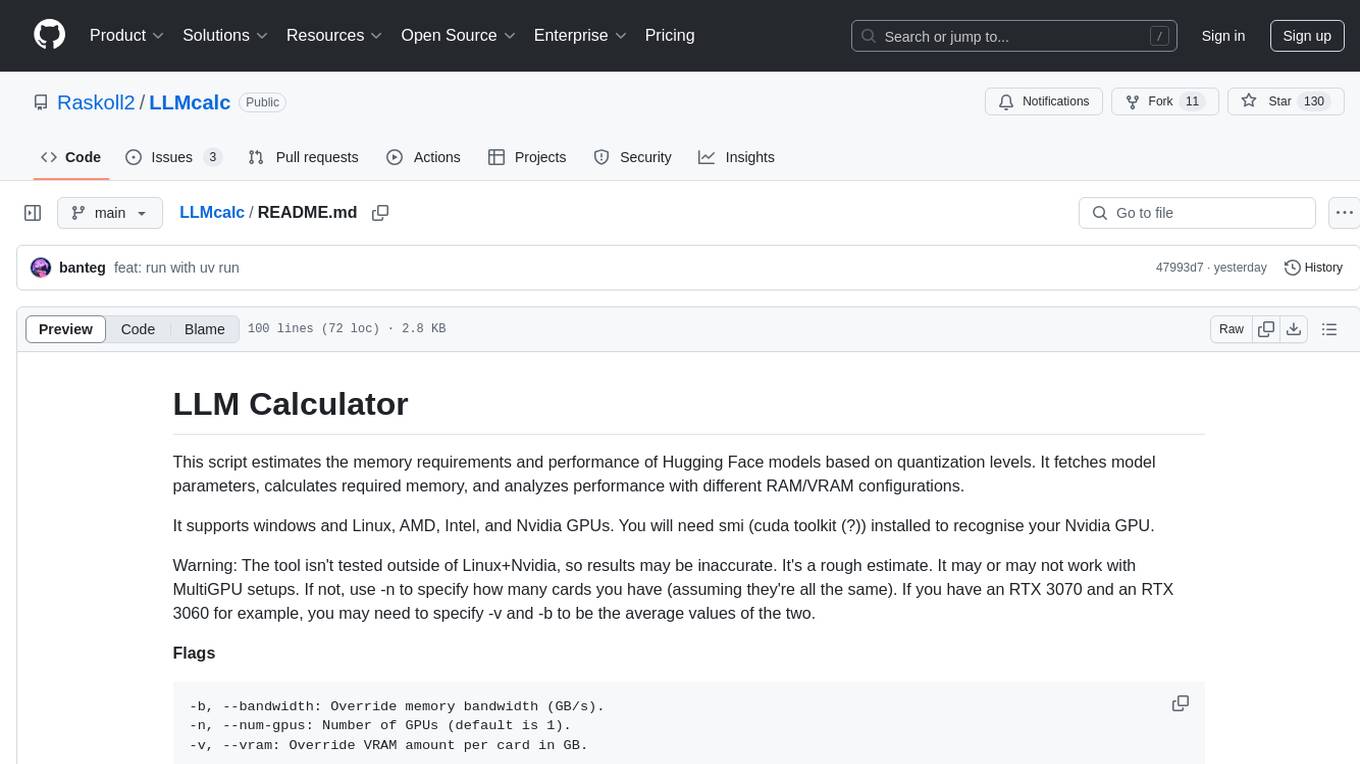Viewport: 1360px width, 764px height.
Task: Expand the Resources menu
Action: coord(334,35)
